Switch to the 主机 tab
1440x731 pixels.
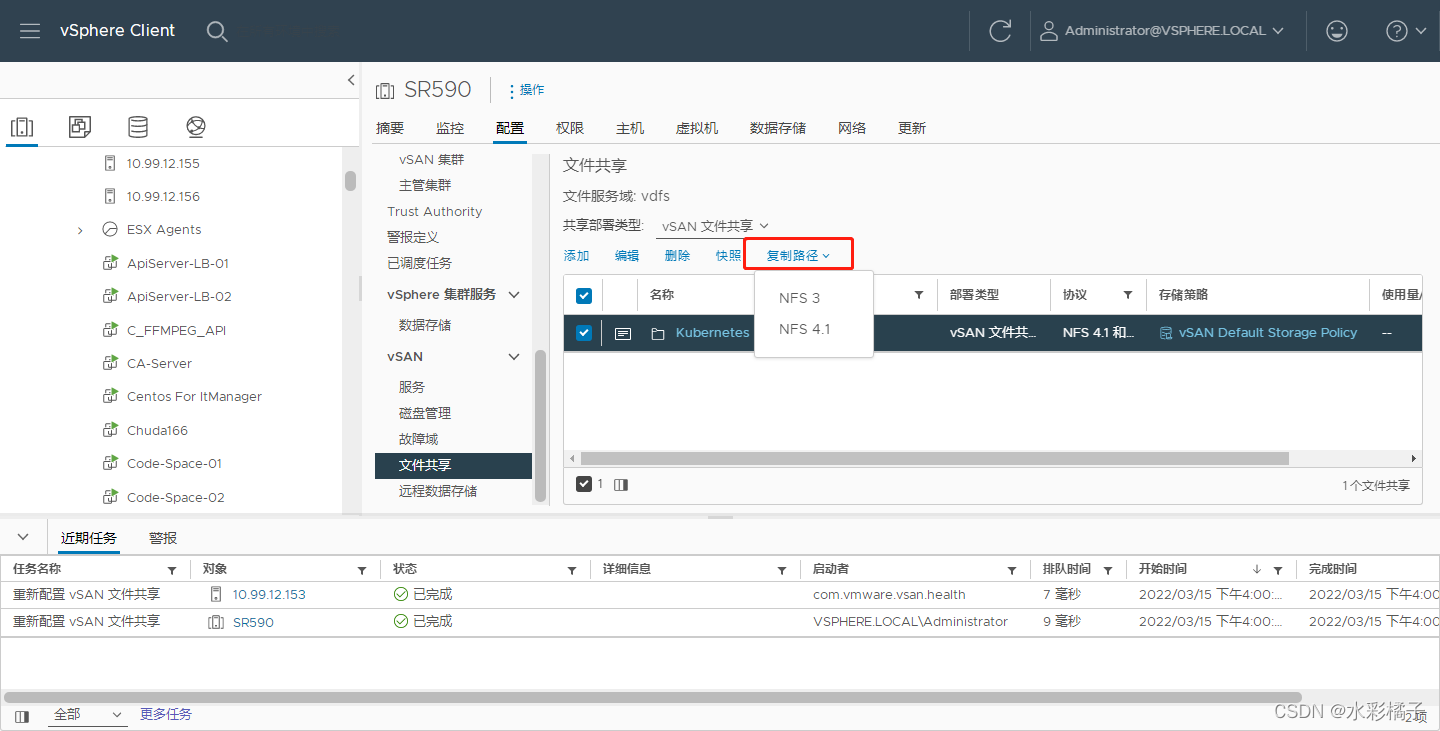pos(630,128)
